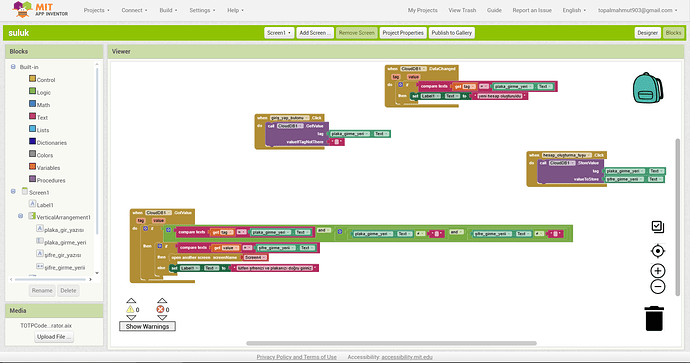Zoom out with the minus icon

click(657, 287)
